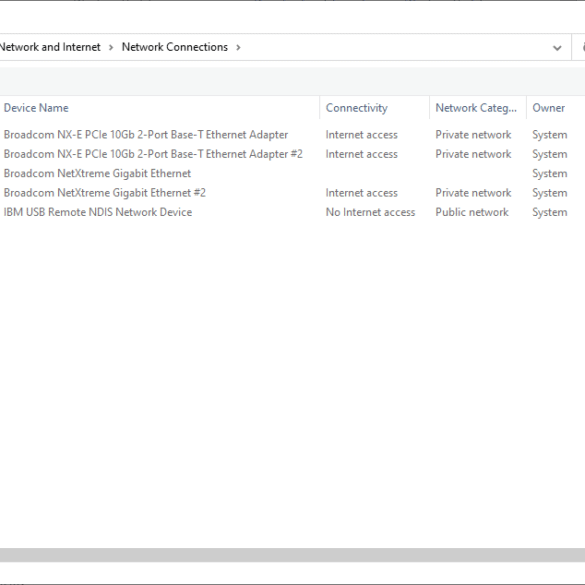585x585 pixels.
Task: Select the Broadcom NX-E 10Gb Ethernet Adapter row
Action: [x=146, y=135]
